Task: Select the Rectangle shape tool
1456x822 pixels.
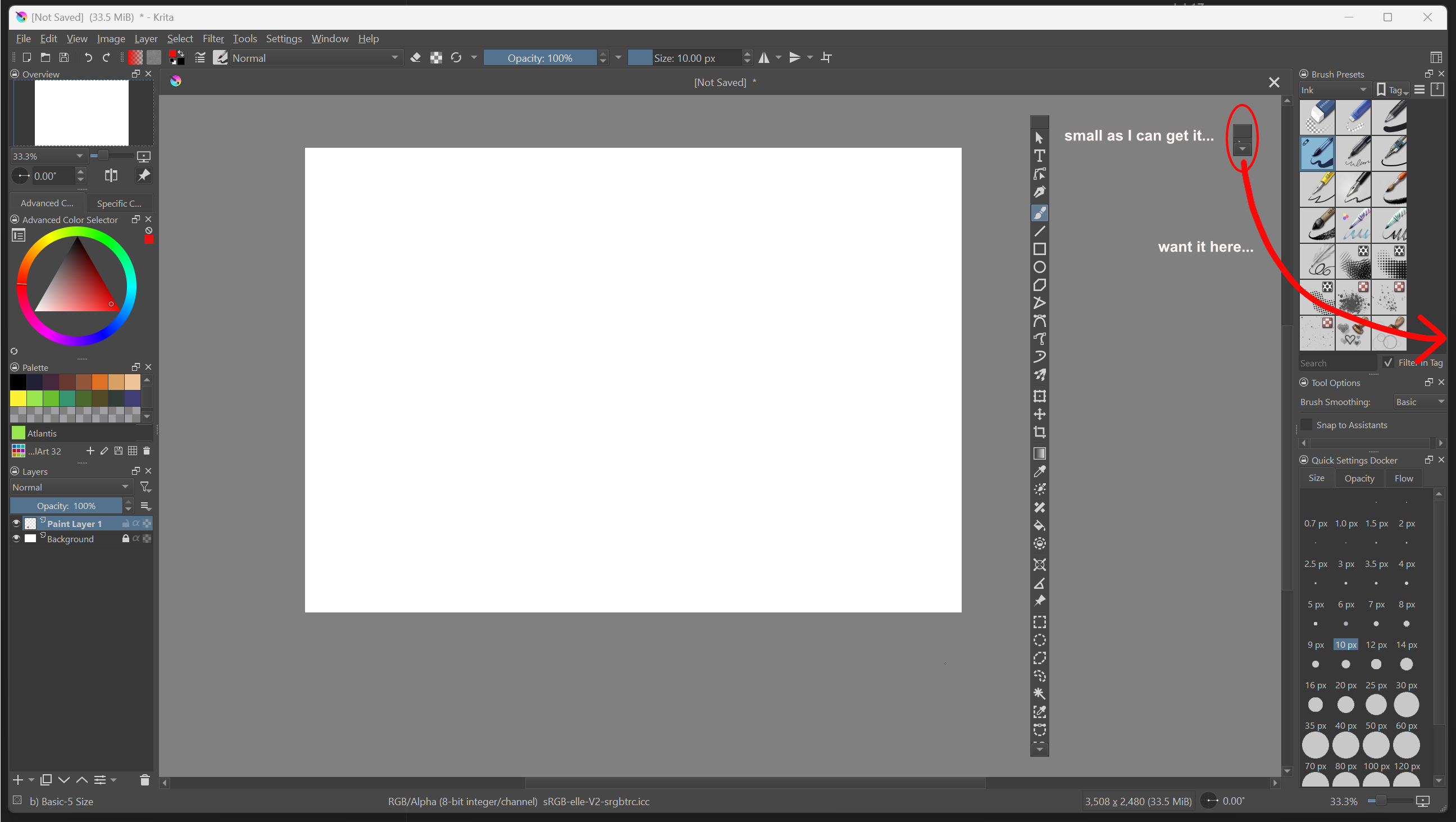Action: tap(1039, 249)
